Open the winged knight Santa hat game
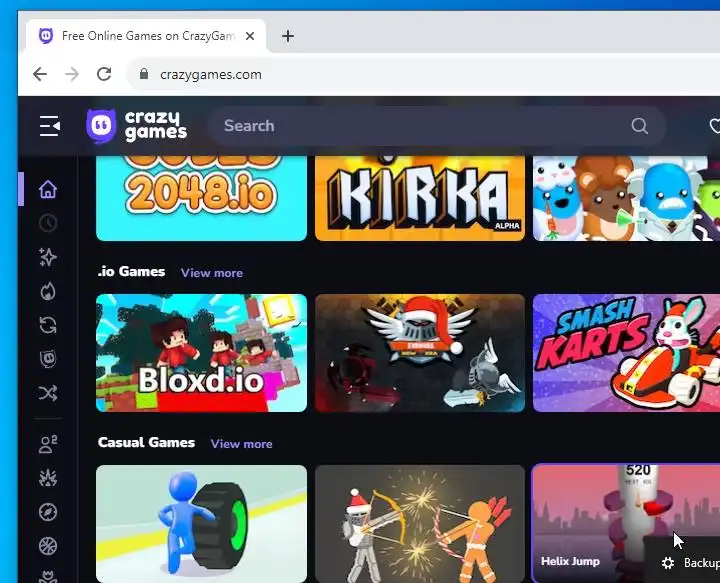 pos(420,353)
